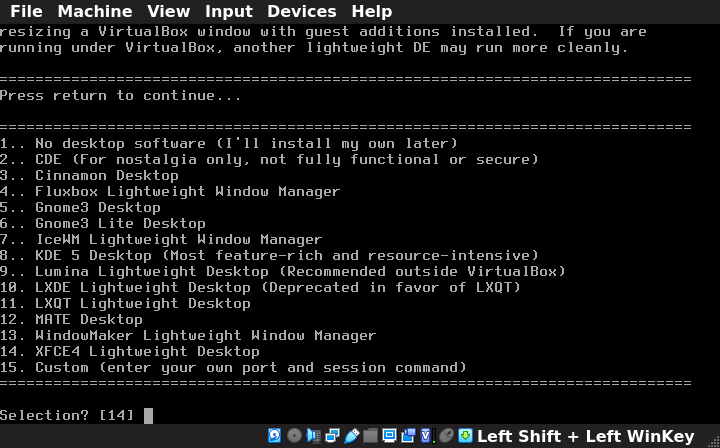
Task: Click the "KDE 5 Desktop" line
Action: (269, 255)
